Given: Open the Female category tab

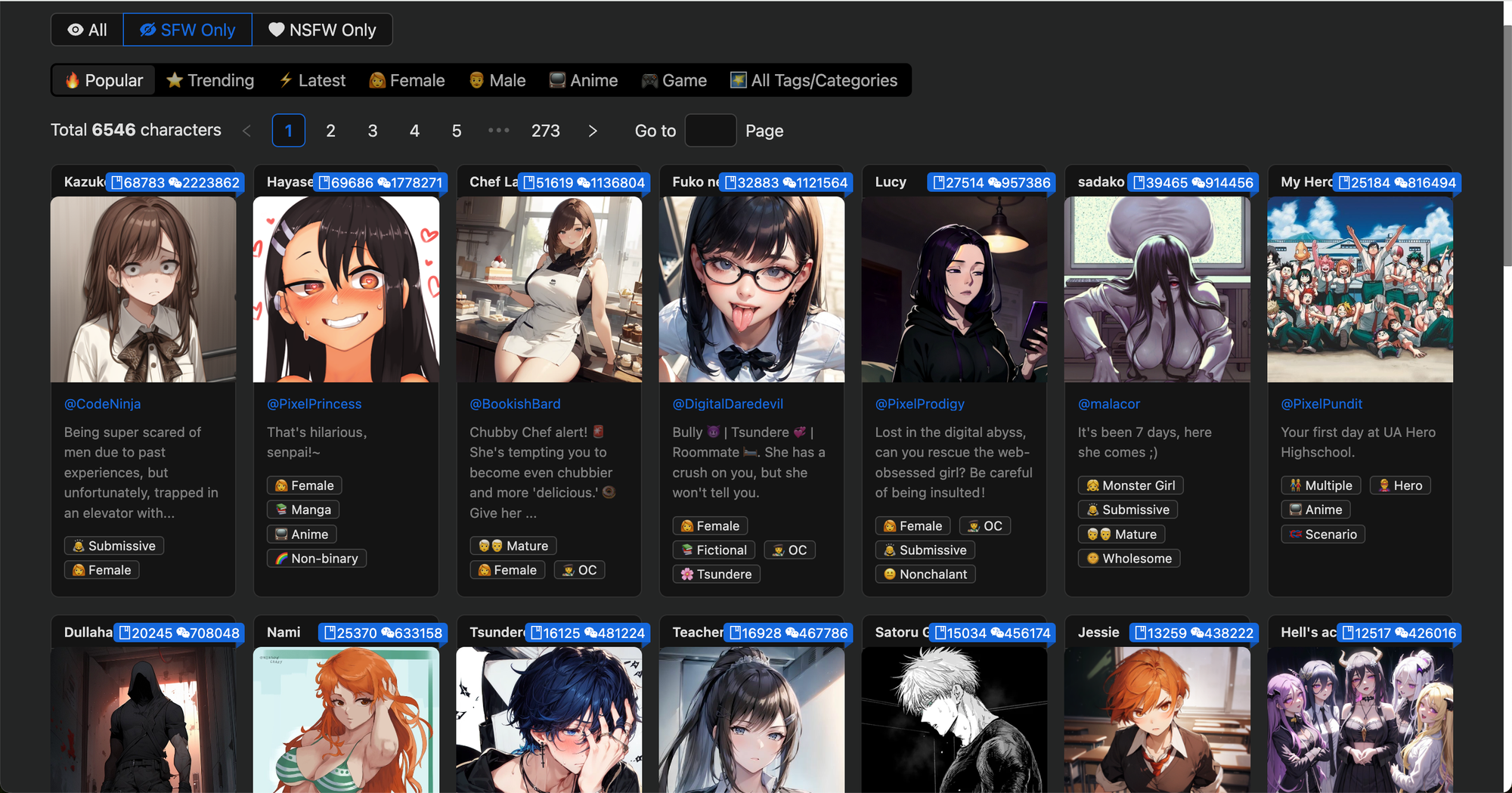Looking at the screenshot, I should click(407, 80).
